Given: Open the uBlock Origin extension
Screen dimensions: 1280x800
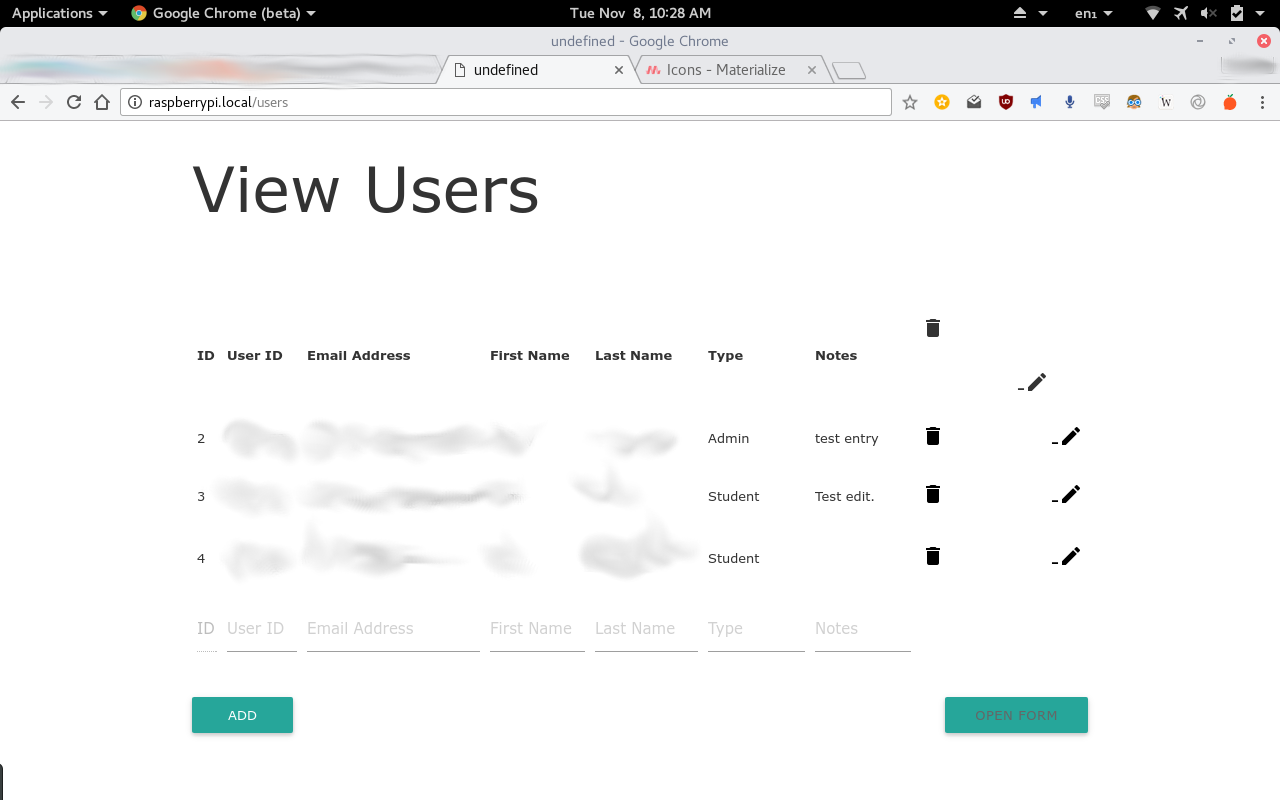Looking at the screenshot, I should click(1006, 102).
